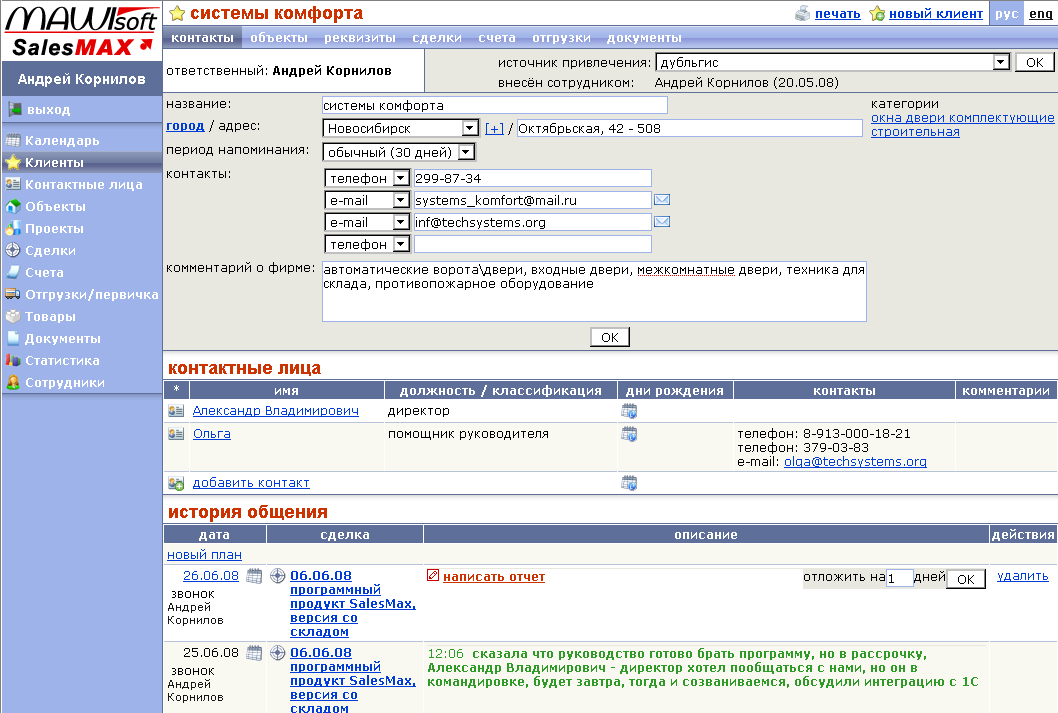Click the printer icon next to печать
This screenshot has height=713, width=1058.
[x=802, y=13]
